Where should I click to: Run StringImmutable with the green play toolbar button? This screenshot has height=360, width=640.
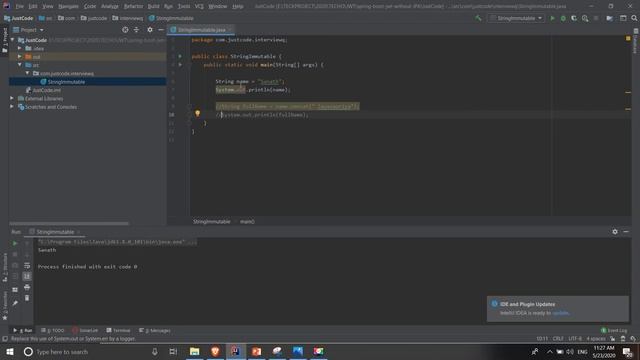pyautogui.click(x=552, y=18)
